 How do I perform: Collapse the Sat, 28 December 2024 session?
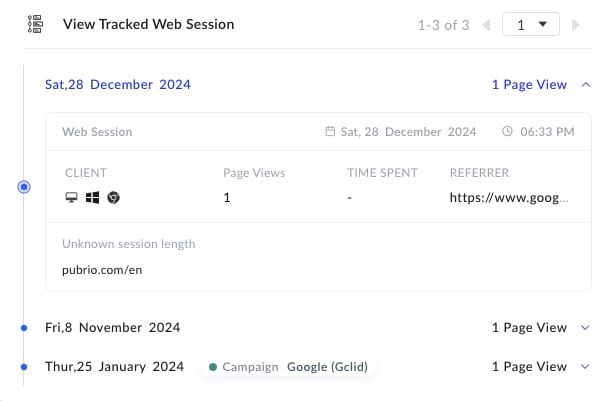click(x=586, y=85)
